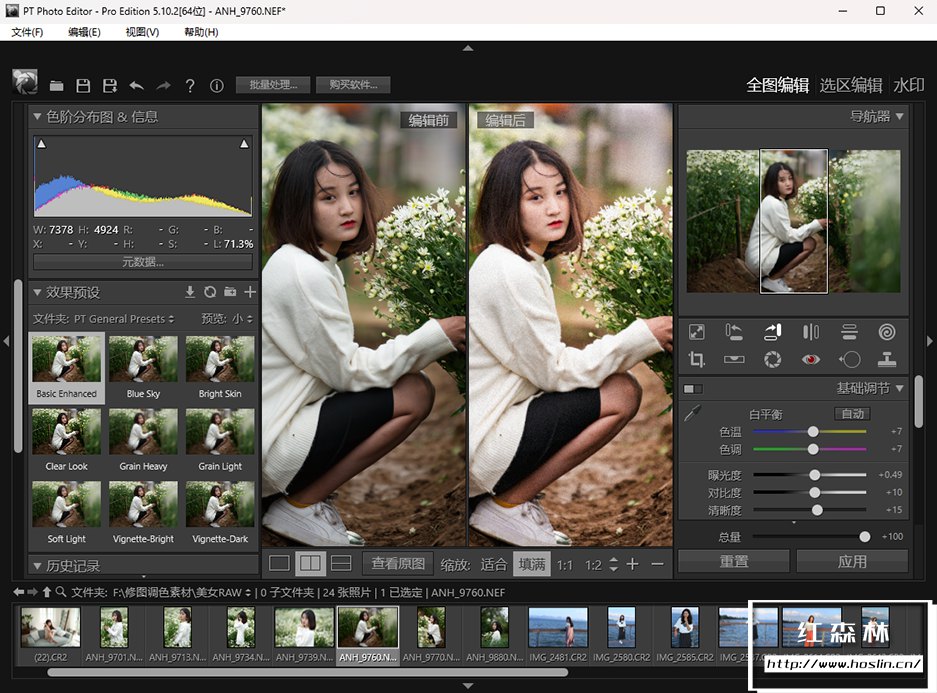Click the spiral lens-distortion tool icon
937x693 pixels.
coord(886,332)
